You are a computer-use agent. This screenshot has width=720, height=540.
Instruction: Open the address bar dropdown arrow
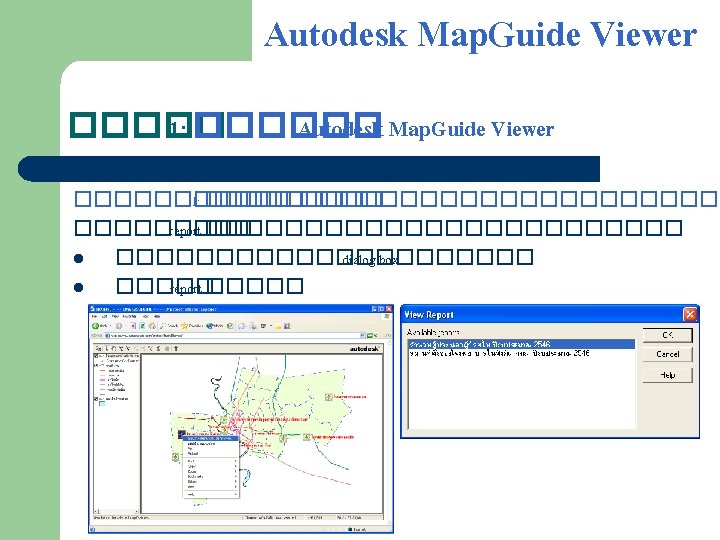point(362,336)
